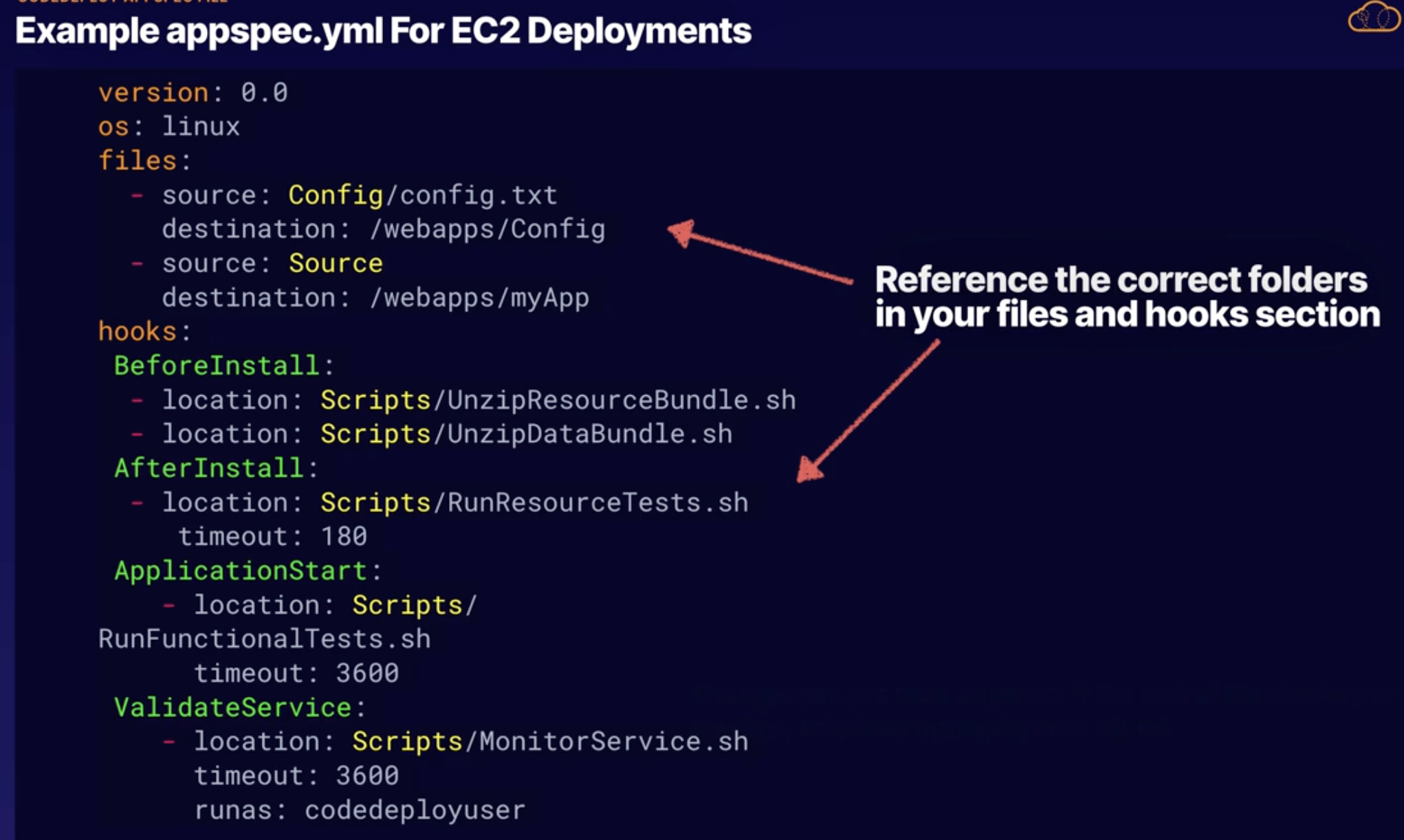Click 'destination: /webapps/Config' line
The image size is (1404, 840).
click(x=384, y=229)
